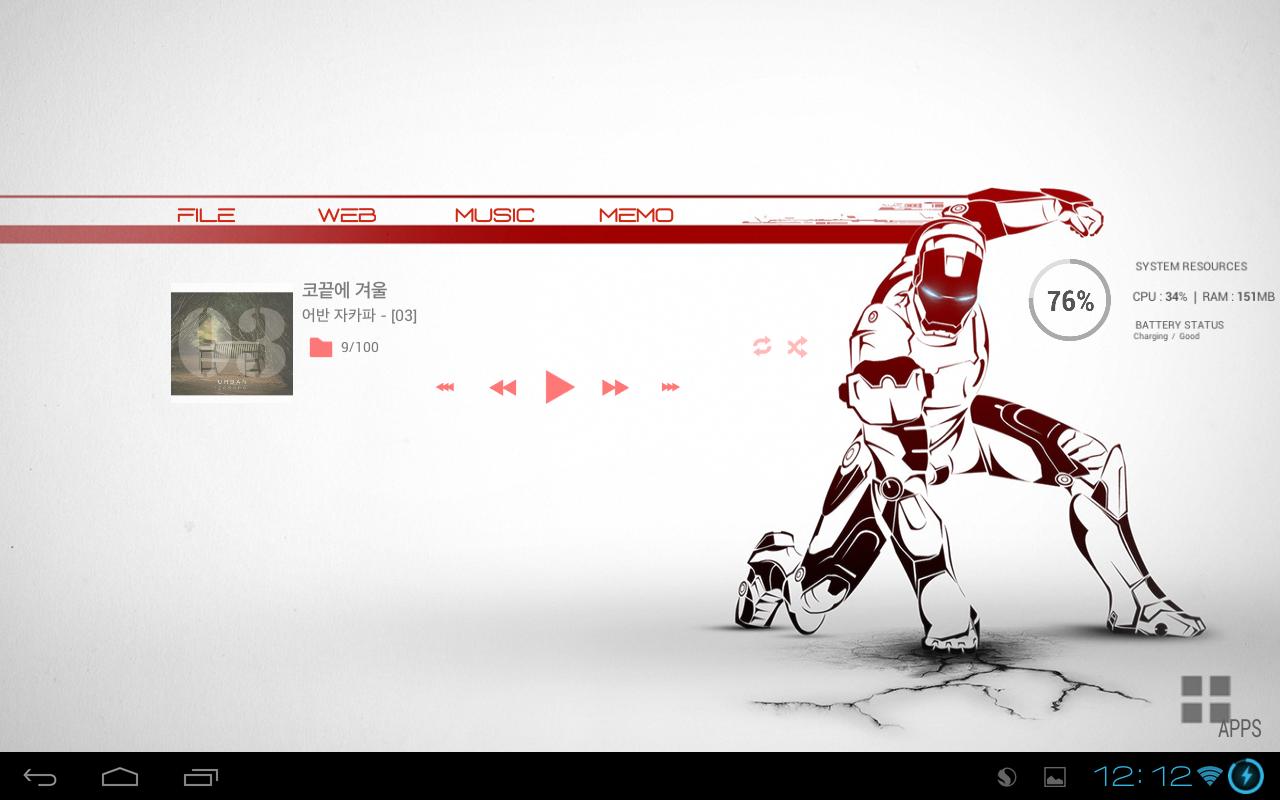1280x800 pixels.
Task: Tap the battery charging icon in status bar
Action: click(x=1246, y=776)
